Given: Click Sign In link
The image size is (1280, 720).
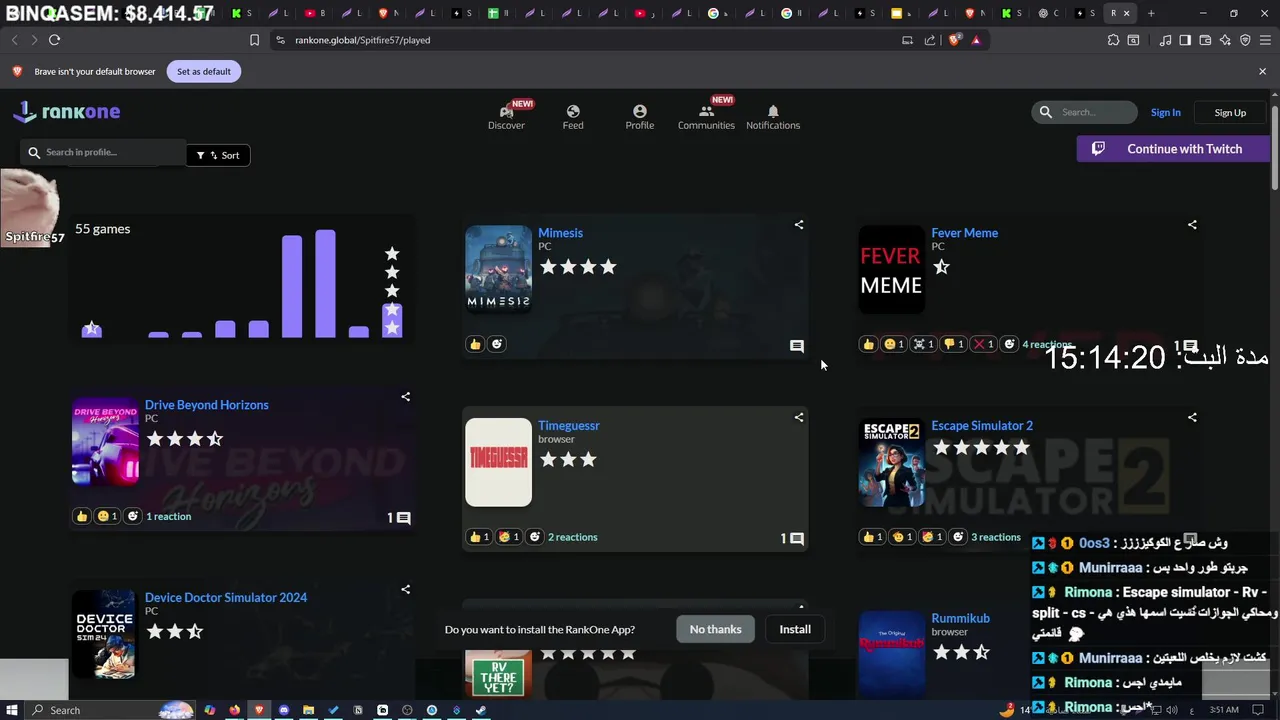Looking at the screenshot, I should pyautogui.click(x=1165, y=112).
